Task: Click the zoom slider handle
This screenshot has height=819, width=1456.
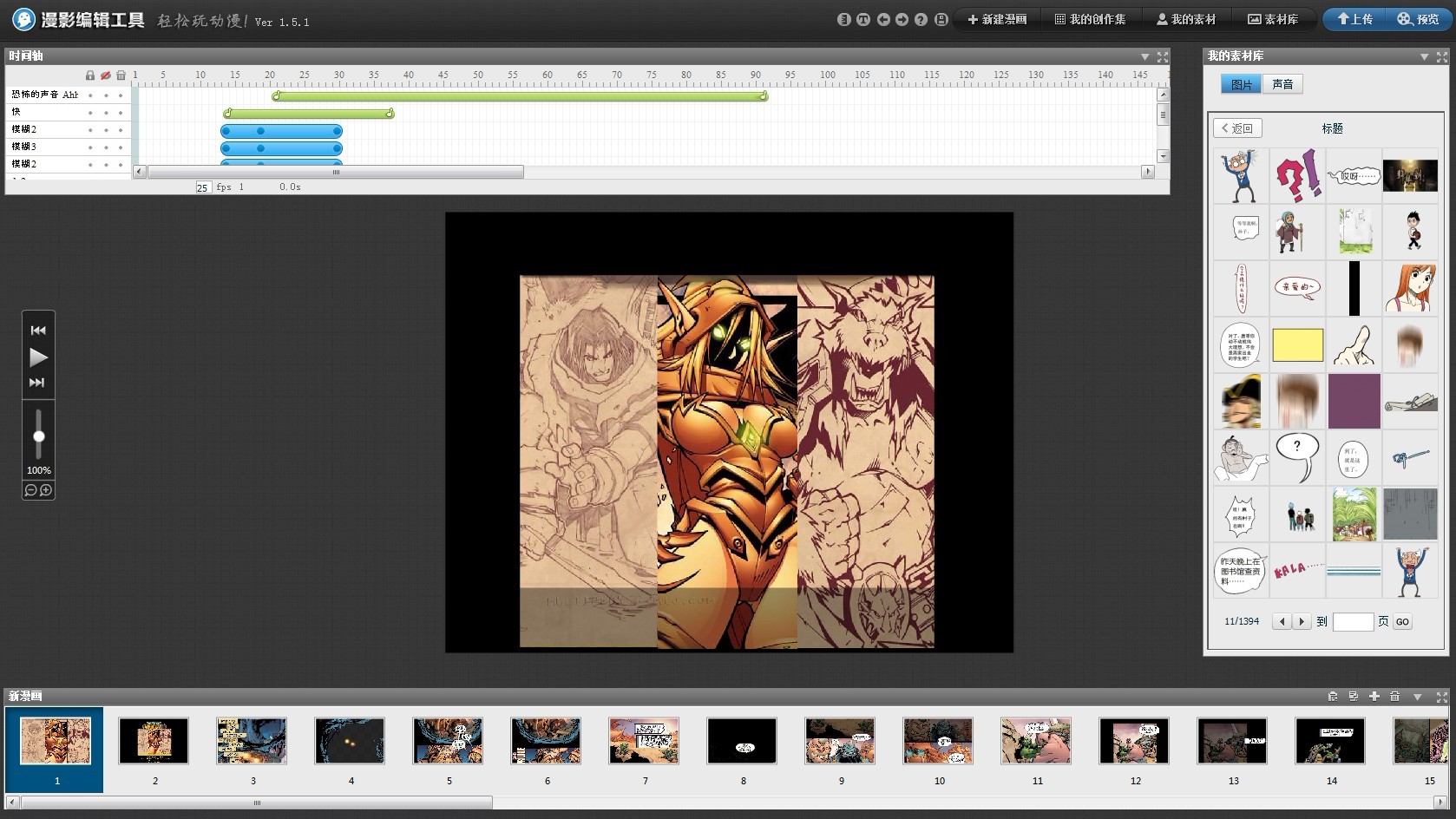Action: (x=38, y=436)
